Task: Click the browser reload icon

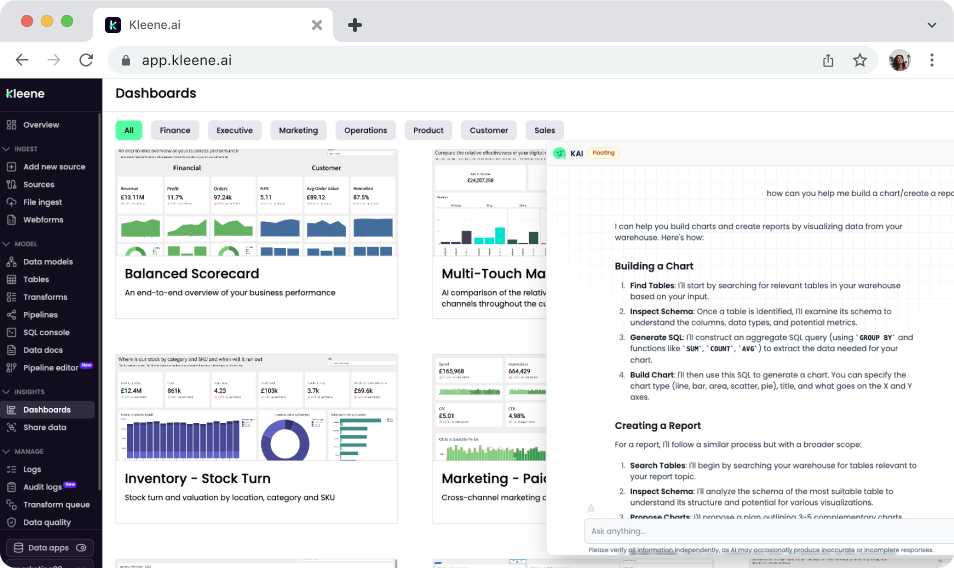Action: click(86, 60)
